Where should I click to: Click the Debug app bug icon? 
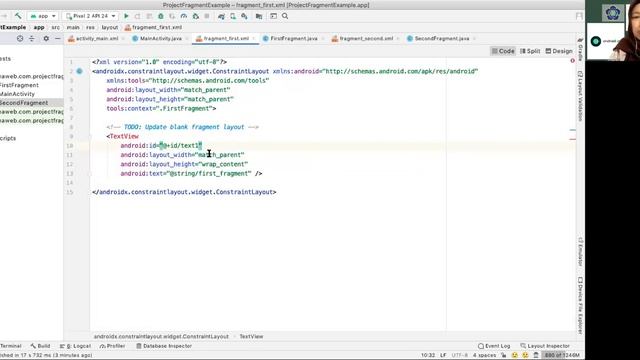161,16
